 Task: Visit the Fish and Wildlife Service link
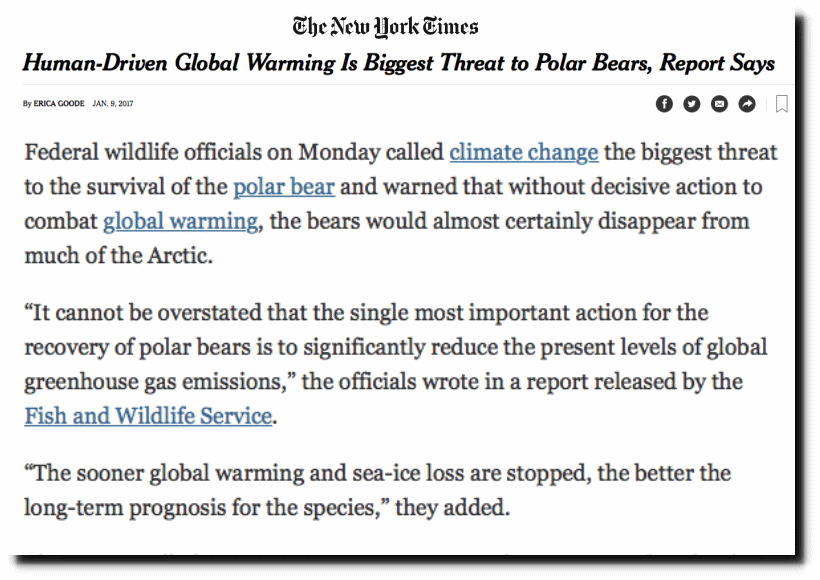[148, 416]
